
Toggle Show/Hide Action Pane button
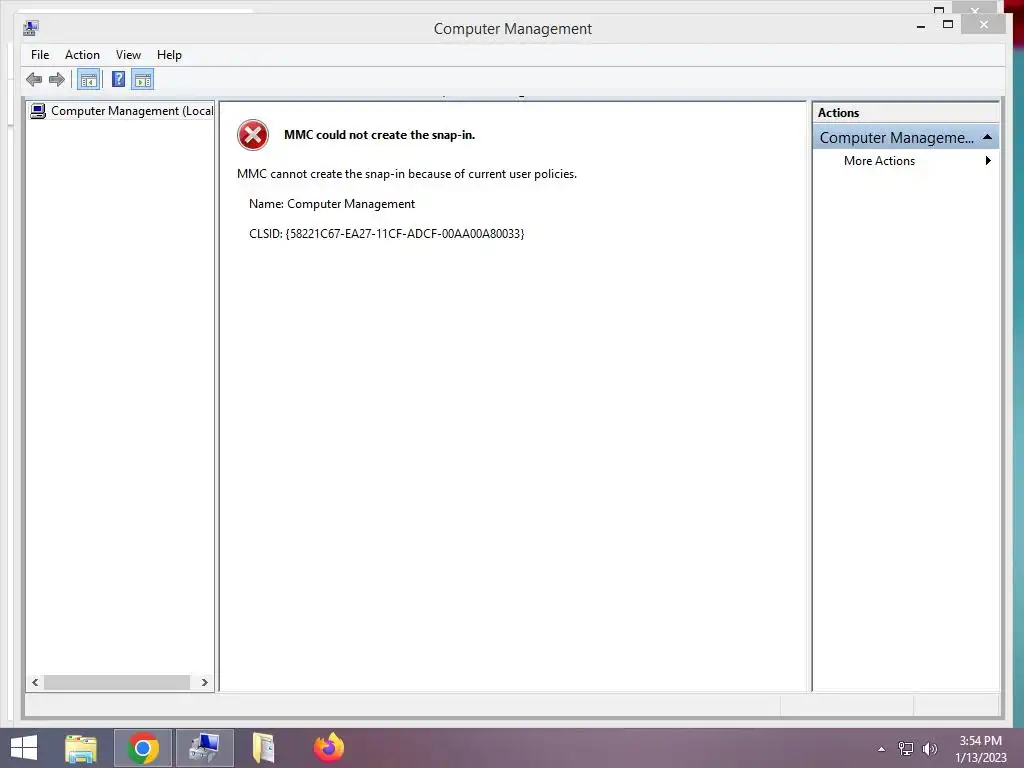pyautogui.click(x=142, y=80)
